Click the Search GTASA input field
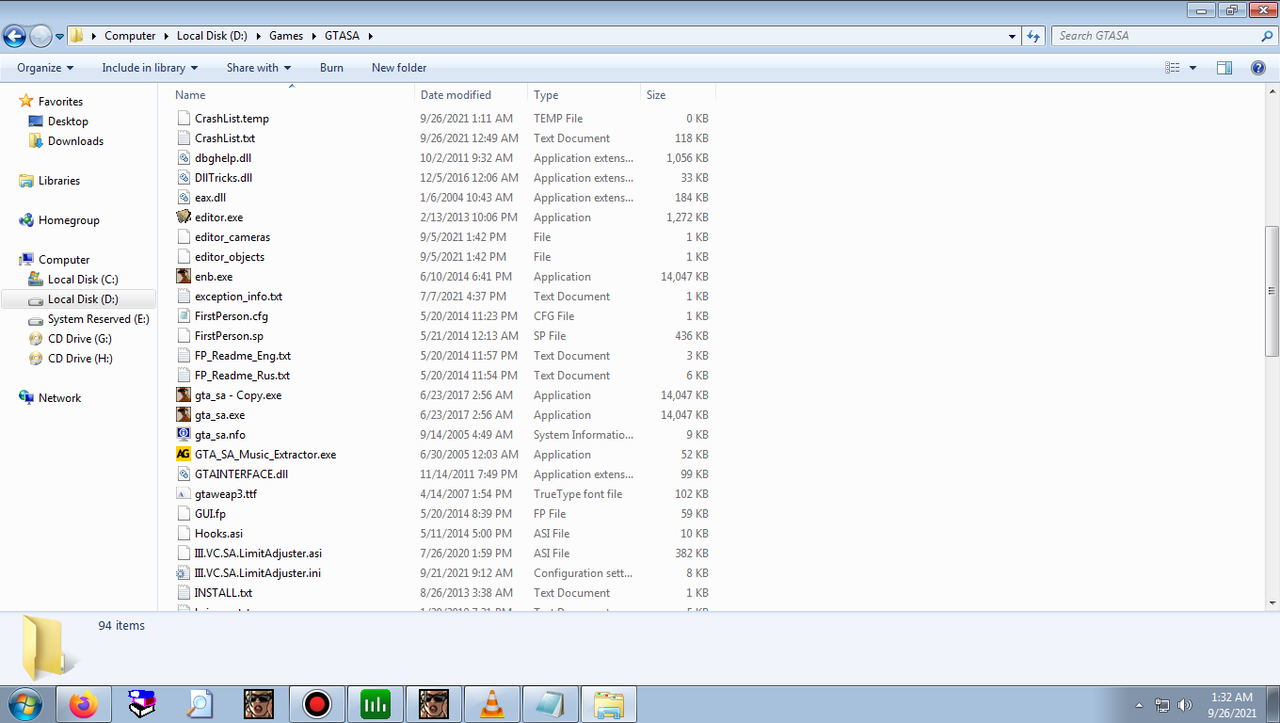Viewport: 1280px width, 723px height. coord(1154,36)
